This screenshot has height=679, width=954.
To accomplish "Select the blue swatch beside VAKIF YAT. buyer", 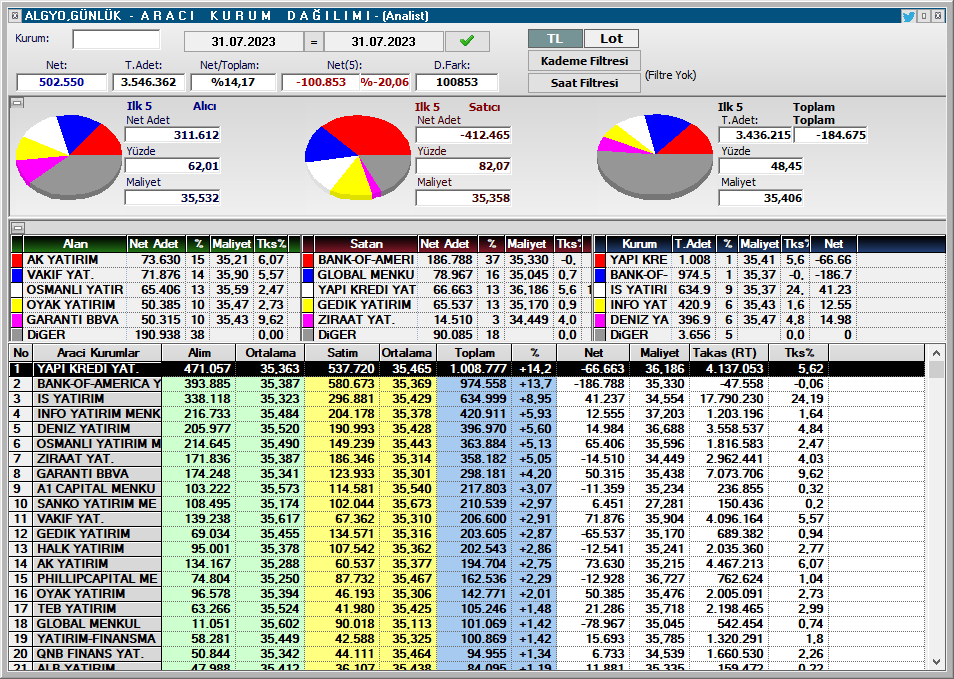I will (17, 275).
